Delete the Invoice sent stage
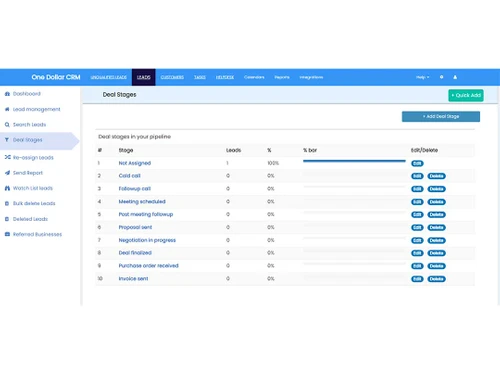The height and width of the screenshot is (375, 500). click(436, 279)
